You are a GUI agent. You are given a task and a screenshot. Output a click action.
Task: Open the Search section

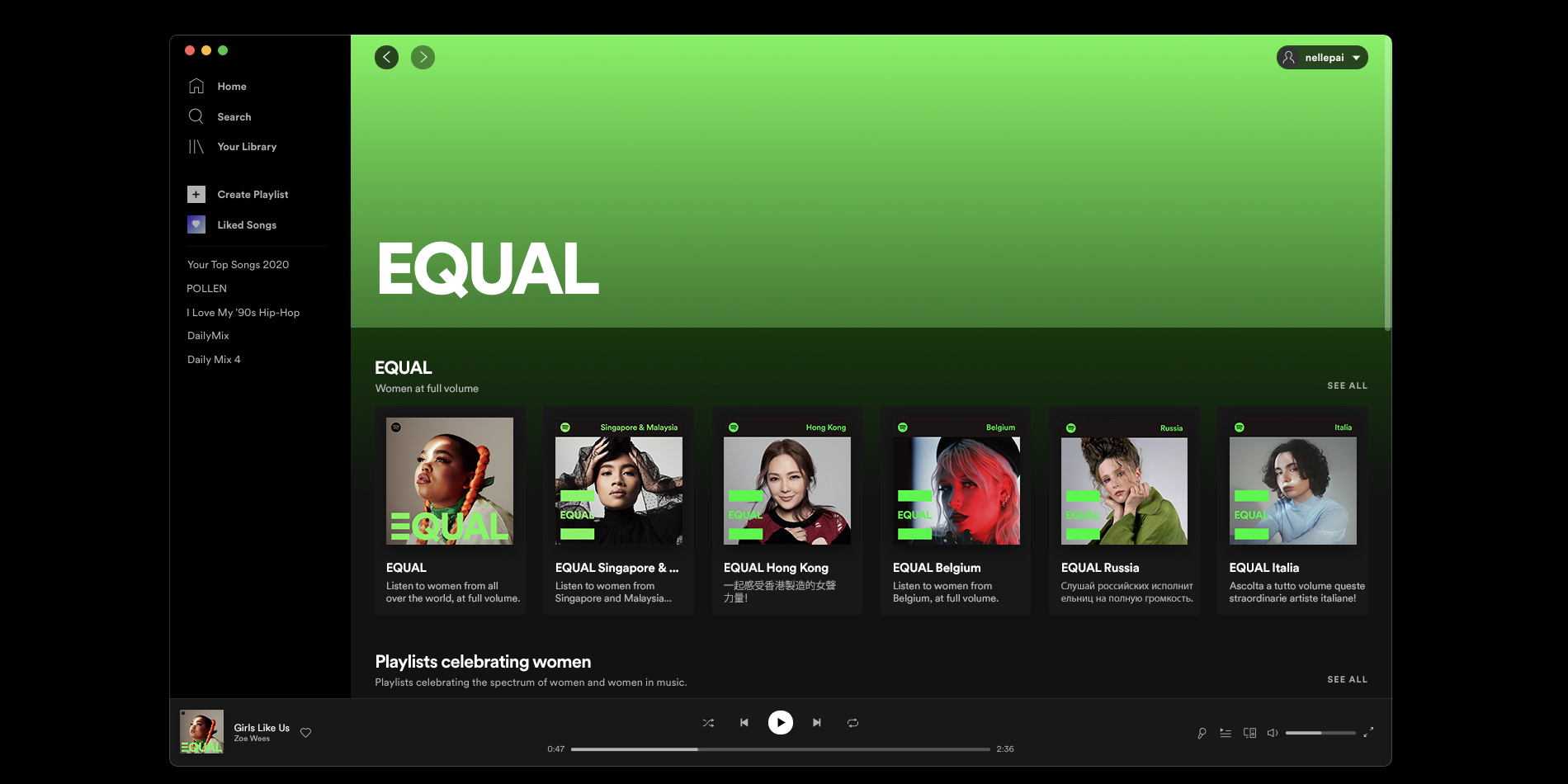[x=234, y=116]
